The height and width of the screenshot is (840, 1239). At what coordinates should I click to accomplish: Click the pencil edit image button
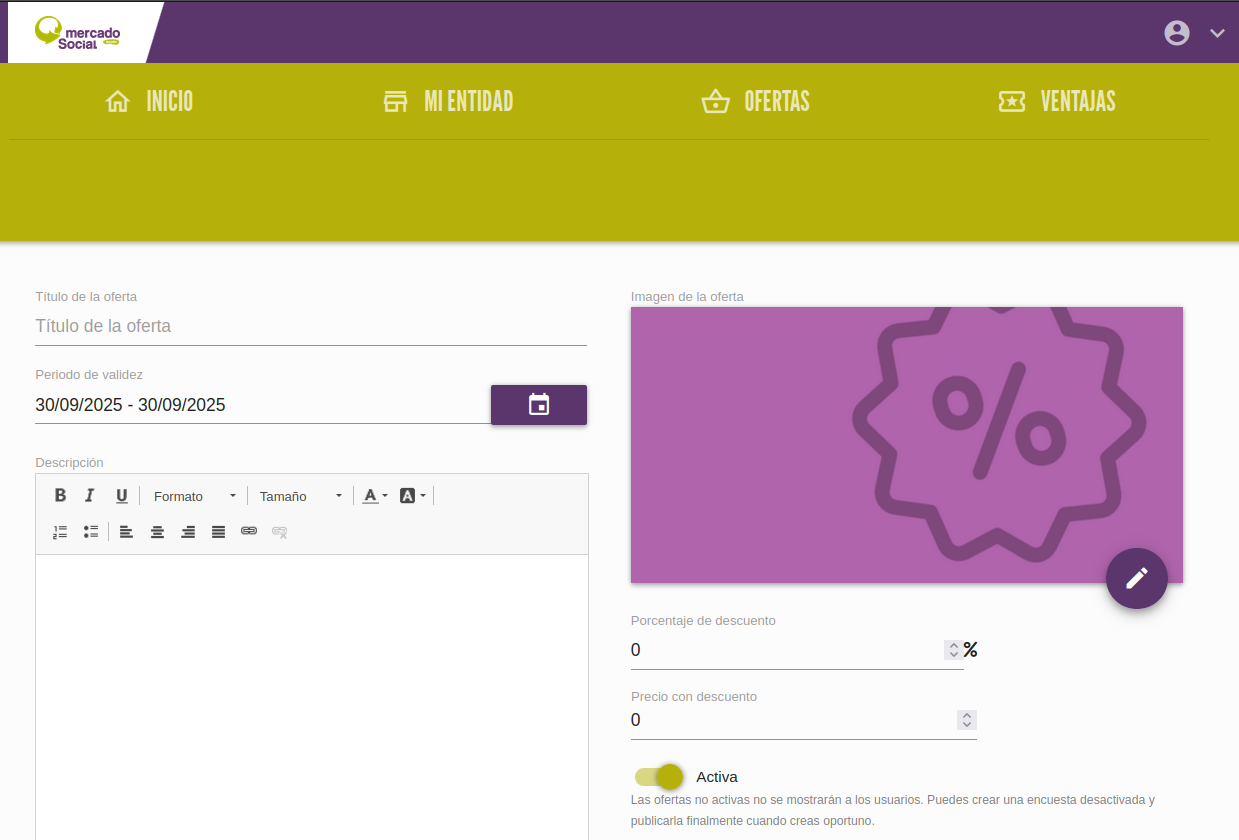click(1136, 578)
